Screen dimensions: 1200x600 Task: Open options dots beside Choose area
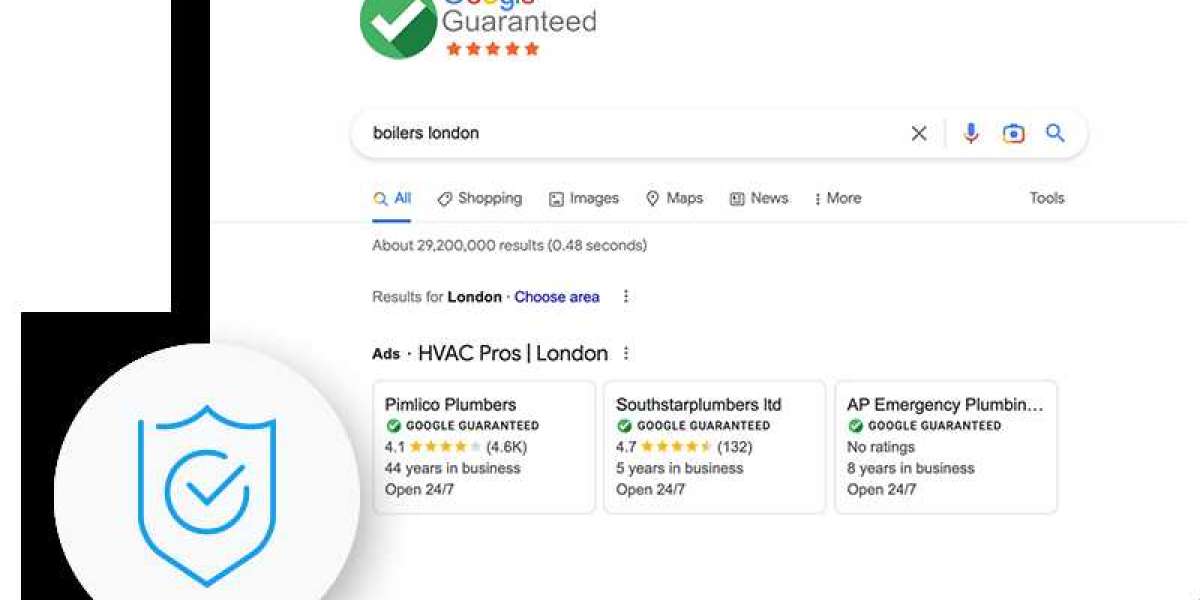point(626,296)
